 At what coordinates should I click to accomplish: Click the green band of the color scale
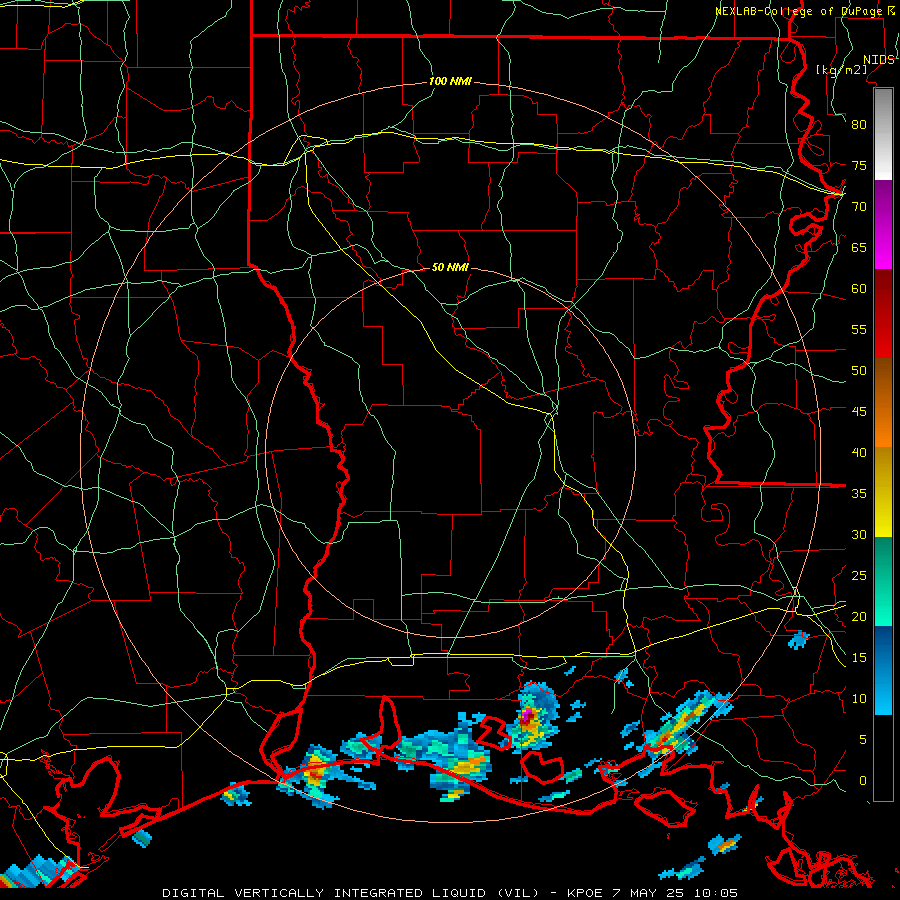pyautogui.click(x=883, y=581)
